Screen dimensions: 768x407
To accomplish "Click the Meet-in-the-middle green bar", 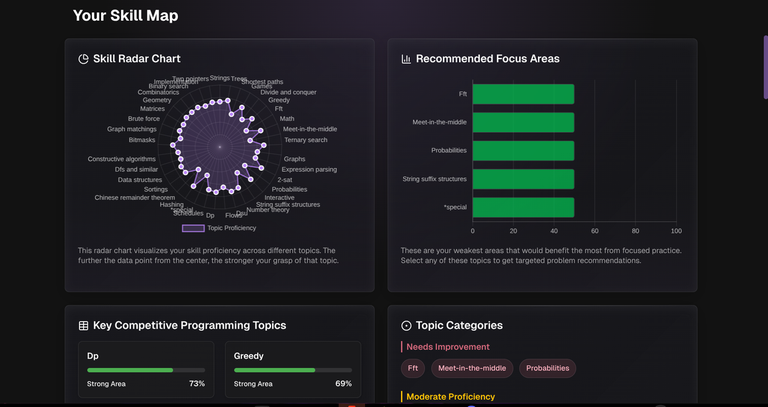I will 523,122.
